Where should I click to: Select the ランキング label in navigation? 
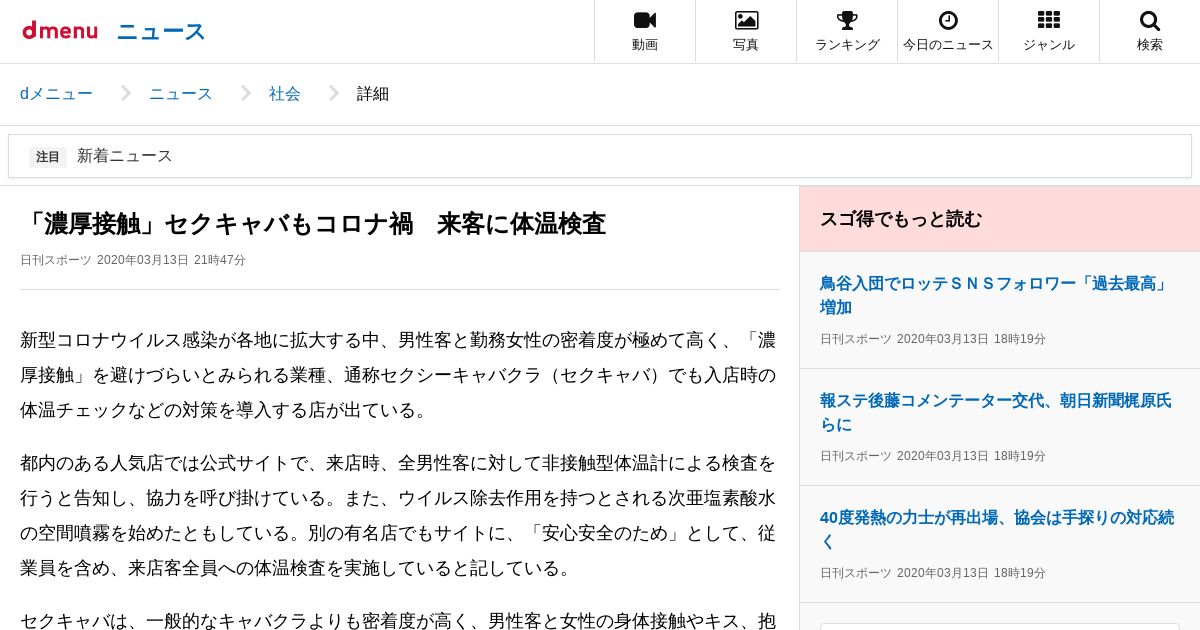click(847, 45)
